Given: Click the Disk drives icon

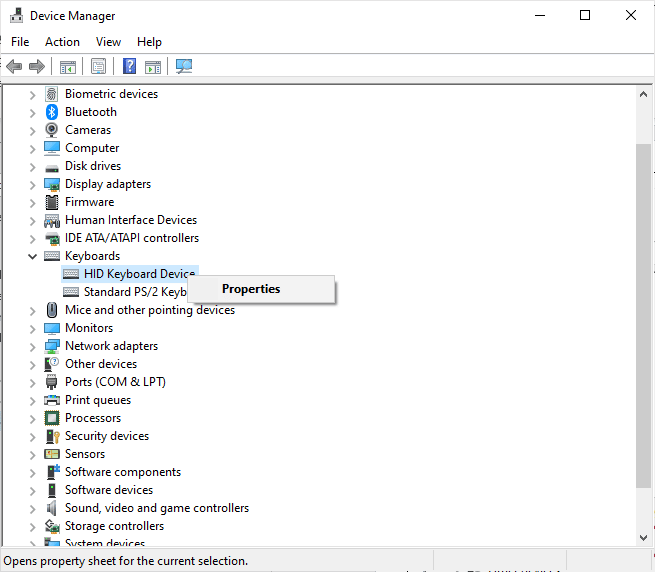Looking at the screenshot, I should 52,168.
